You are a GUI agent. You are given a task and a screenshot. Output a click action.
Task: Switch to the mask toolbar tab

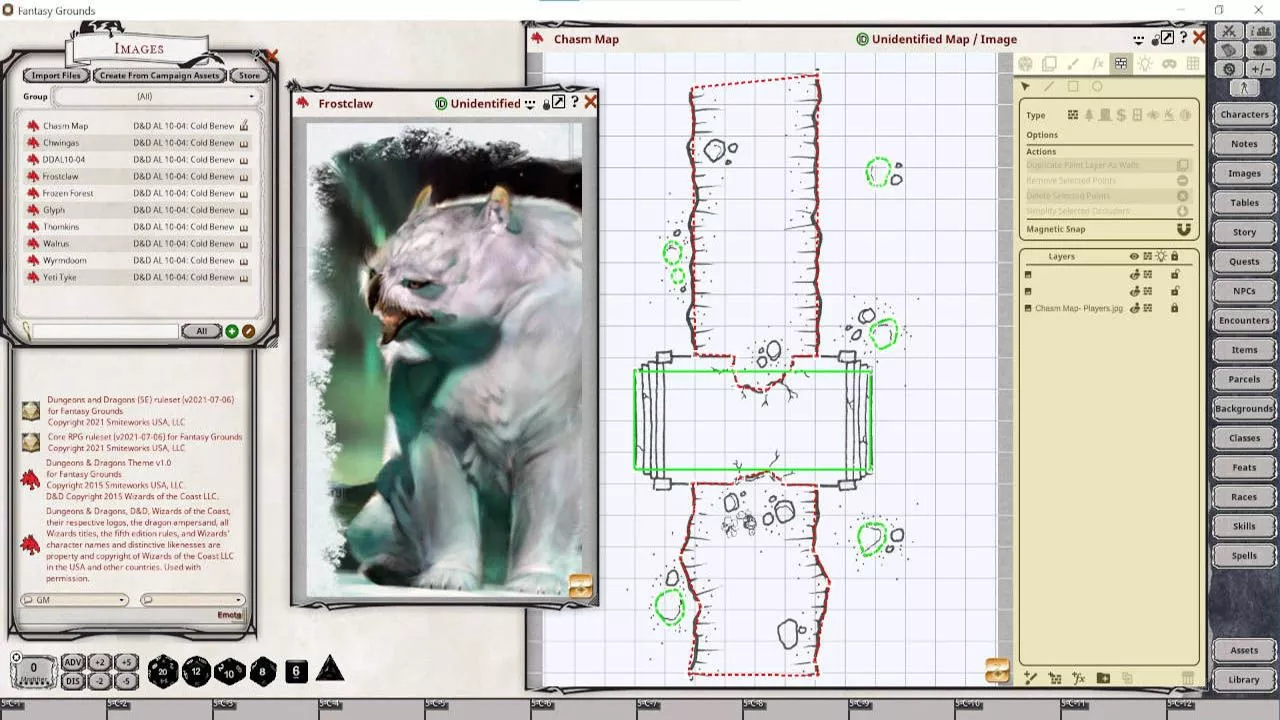pyautogui.click(x=1169, y=63)
